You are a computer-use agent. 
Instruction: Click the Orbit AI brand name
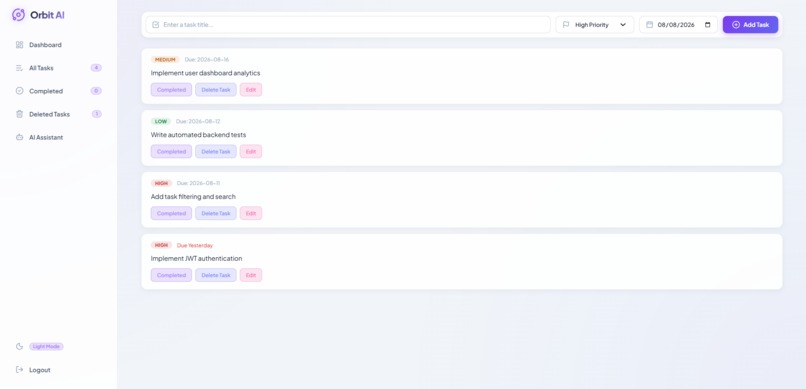coord(47,15)
